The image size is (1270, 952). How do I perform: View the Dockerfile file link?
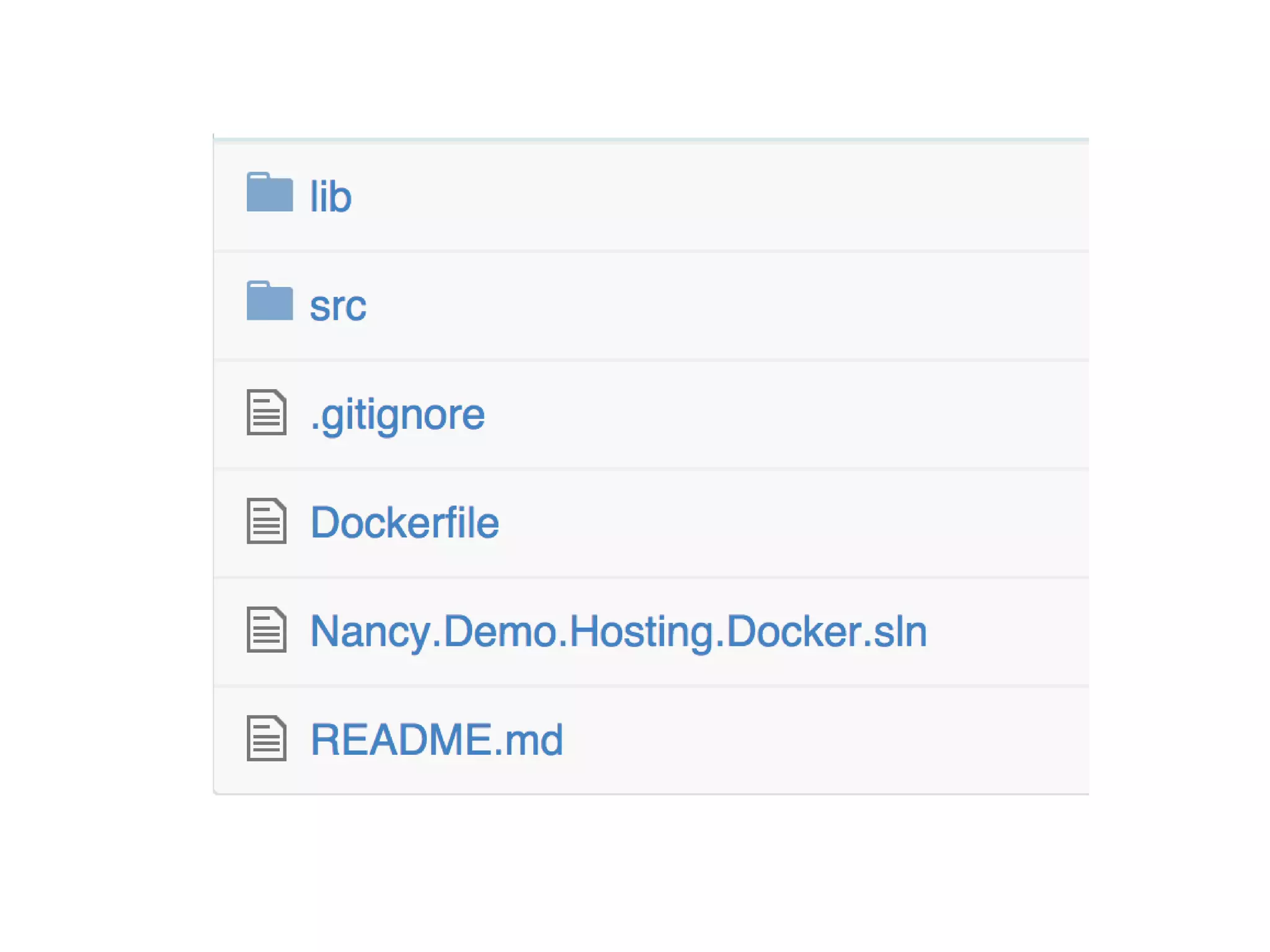(x=404, y=522)
